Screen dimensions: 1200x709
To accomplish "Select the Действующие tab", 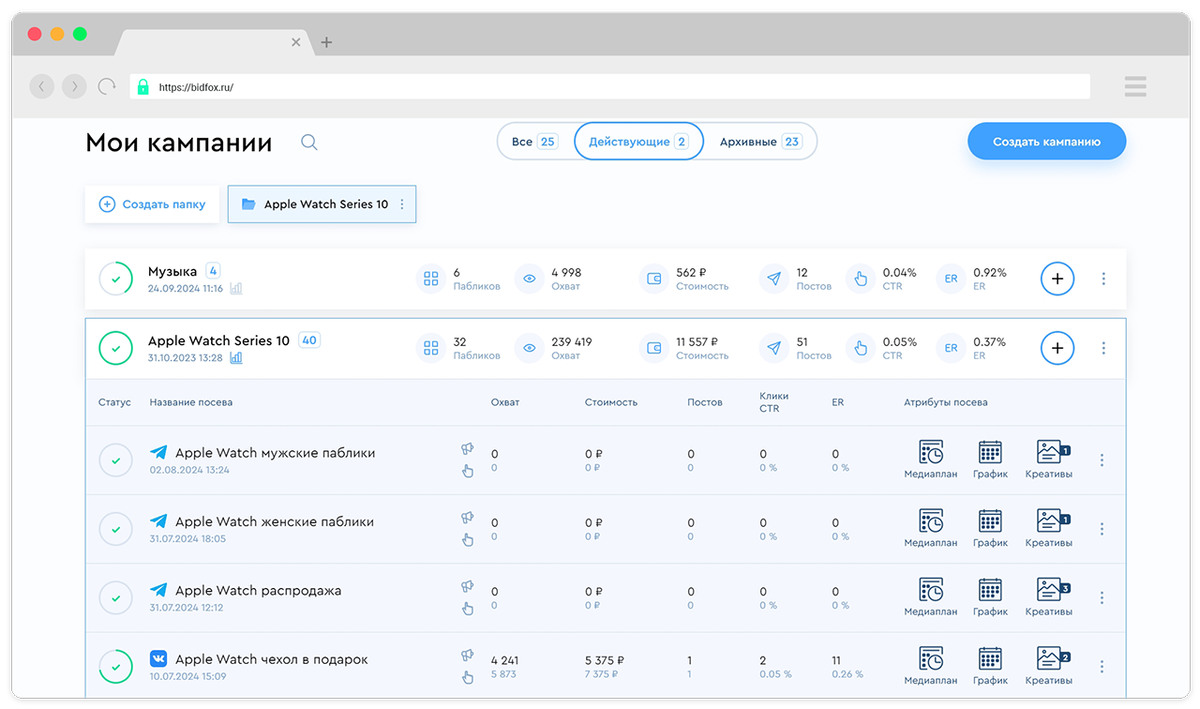I will 639,142.
